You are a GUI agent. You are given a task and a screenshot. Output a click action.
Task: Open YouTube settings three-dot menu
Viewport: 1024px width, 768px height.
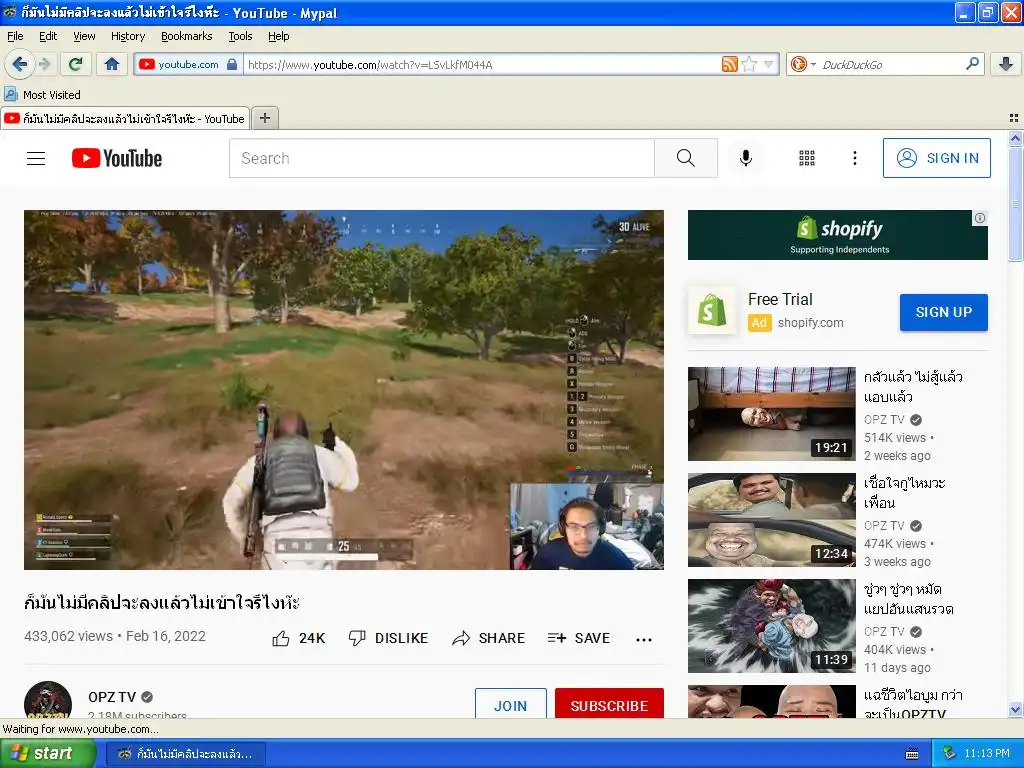pos(854,158)
